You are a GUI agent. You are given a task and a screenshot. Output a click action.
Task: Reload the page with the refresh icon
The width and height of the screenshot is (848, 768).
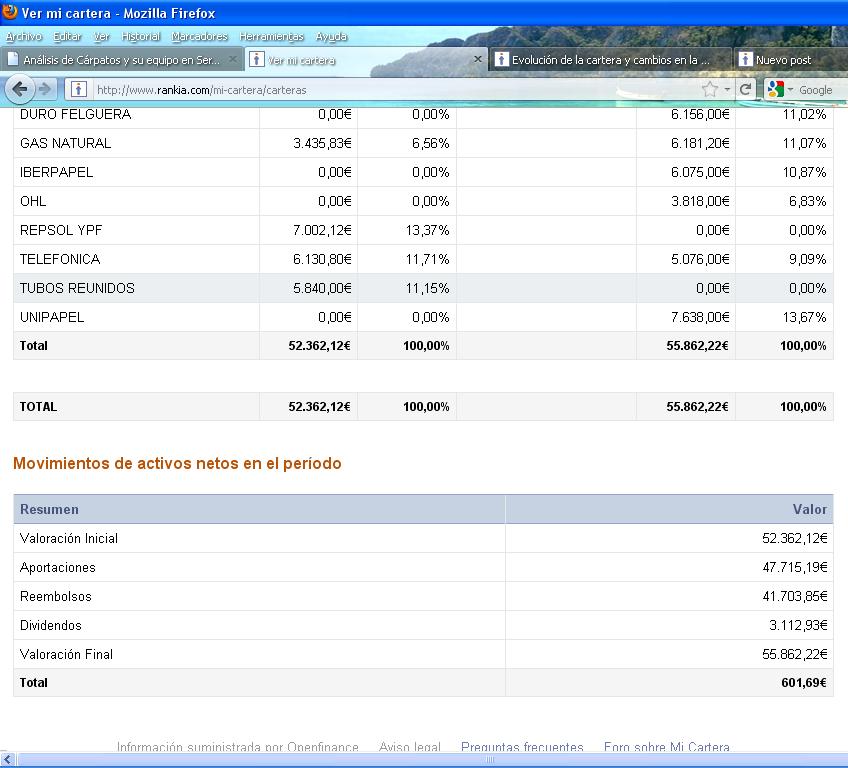point(746,89)
